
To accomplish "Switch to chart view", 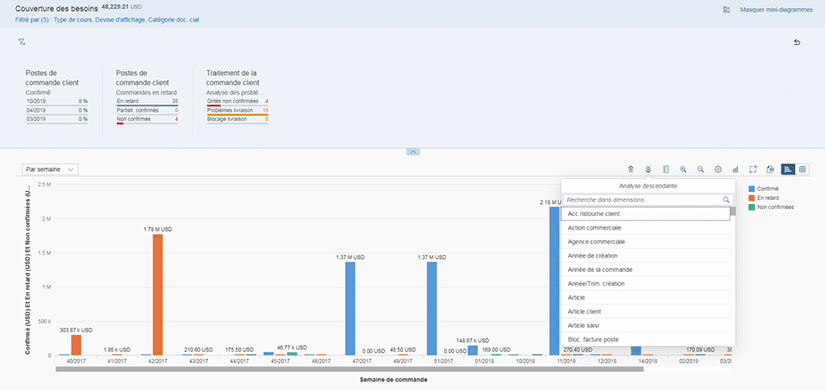I will pos(788,169).
